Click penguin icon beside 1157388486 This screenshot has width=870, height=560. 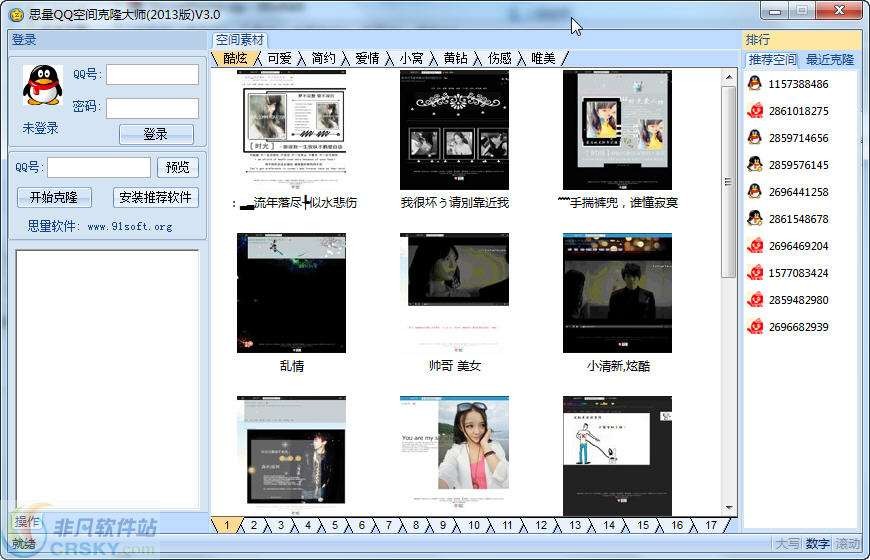755,83
